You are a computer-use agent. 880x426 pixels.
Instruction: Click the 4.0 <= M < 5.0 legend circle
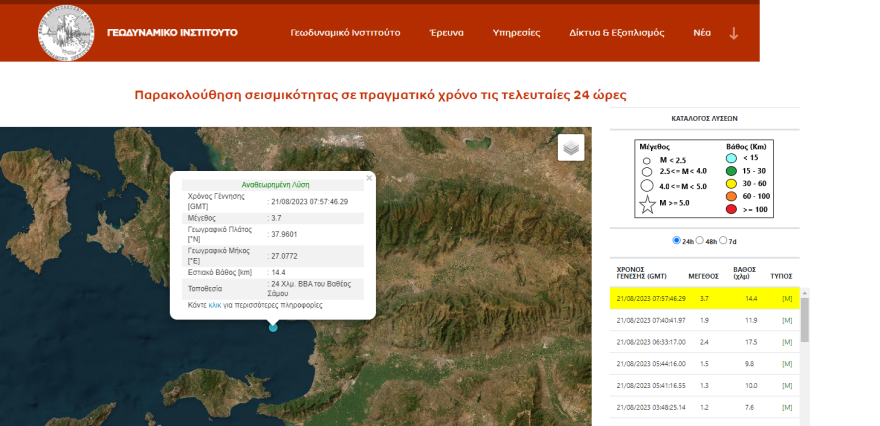[647, 186]
